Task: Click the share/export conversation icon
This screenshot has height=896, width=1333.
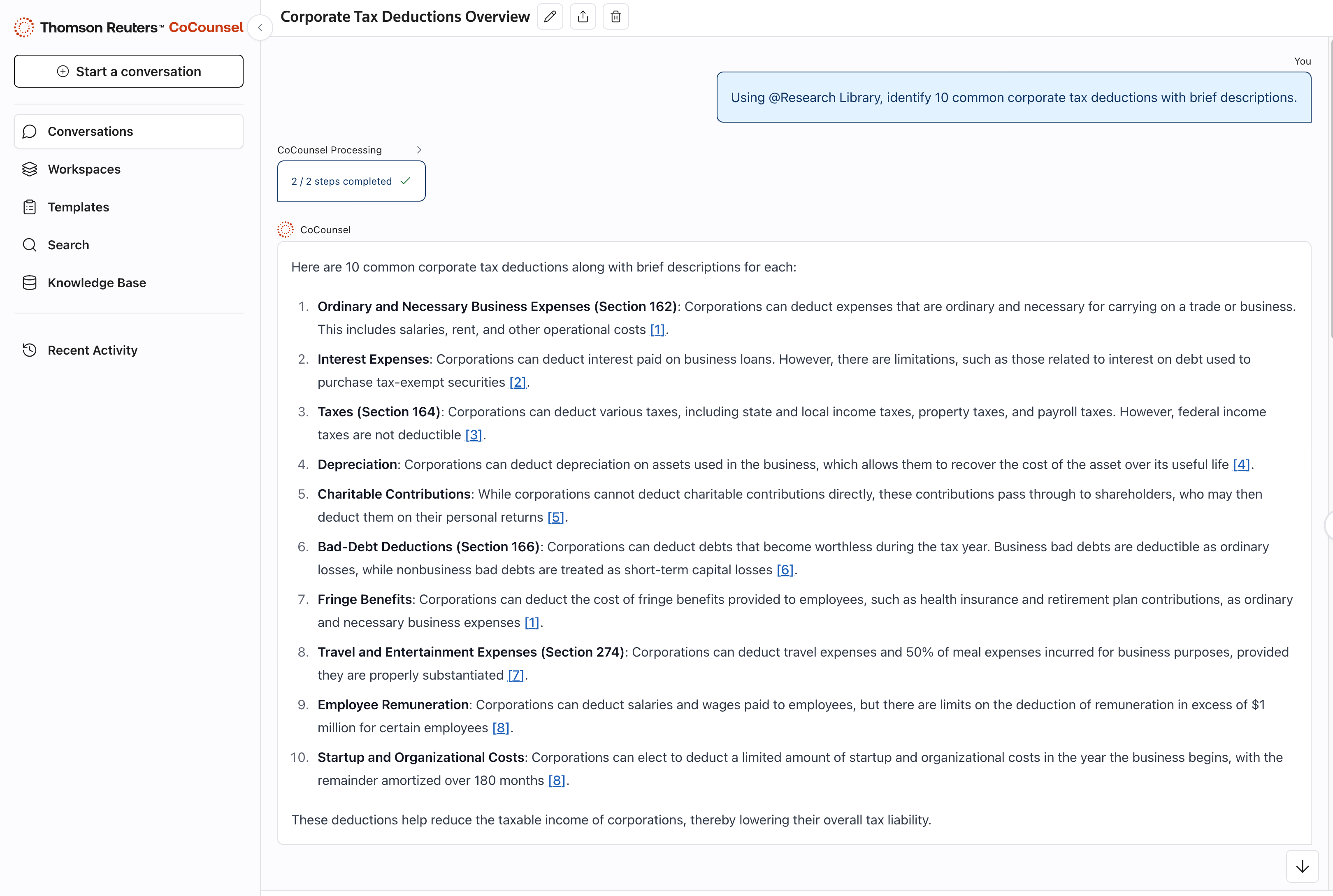Action: point(582,16)
